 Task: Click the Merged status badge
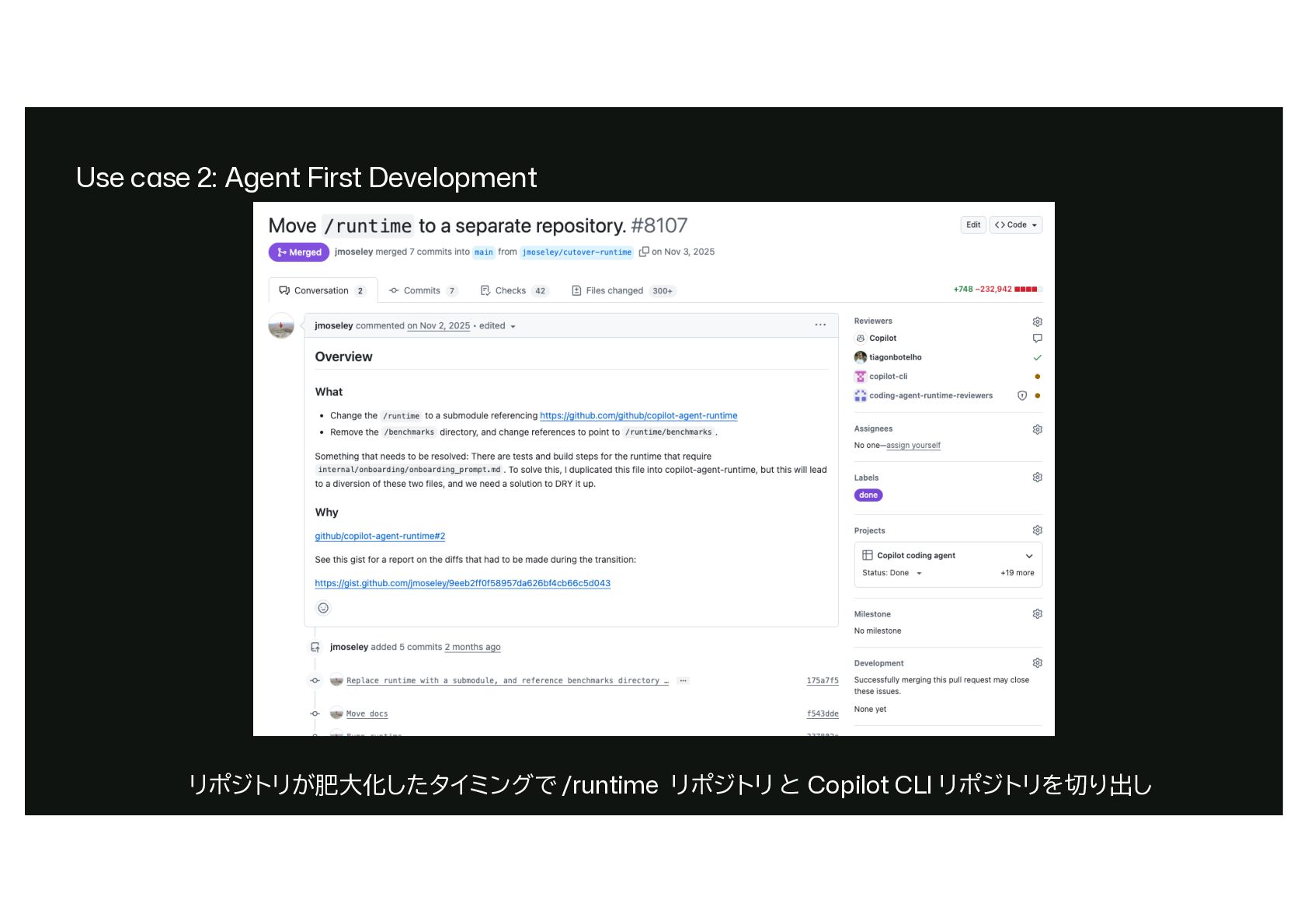(299, 252)
